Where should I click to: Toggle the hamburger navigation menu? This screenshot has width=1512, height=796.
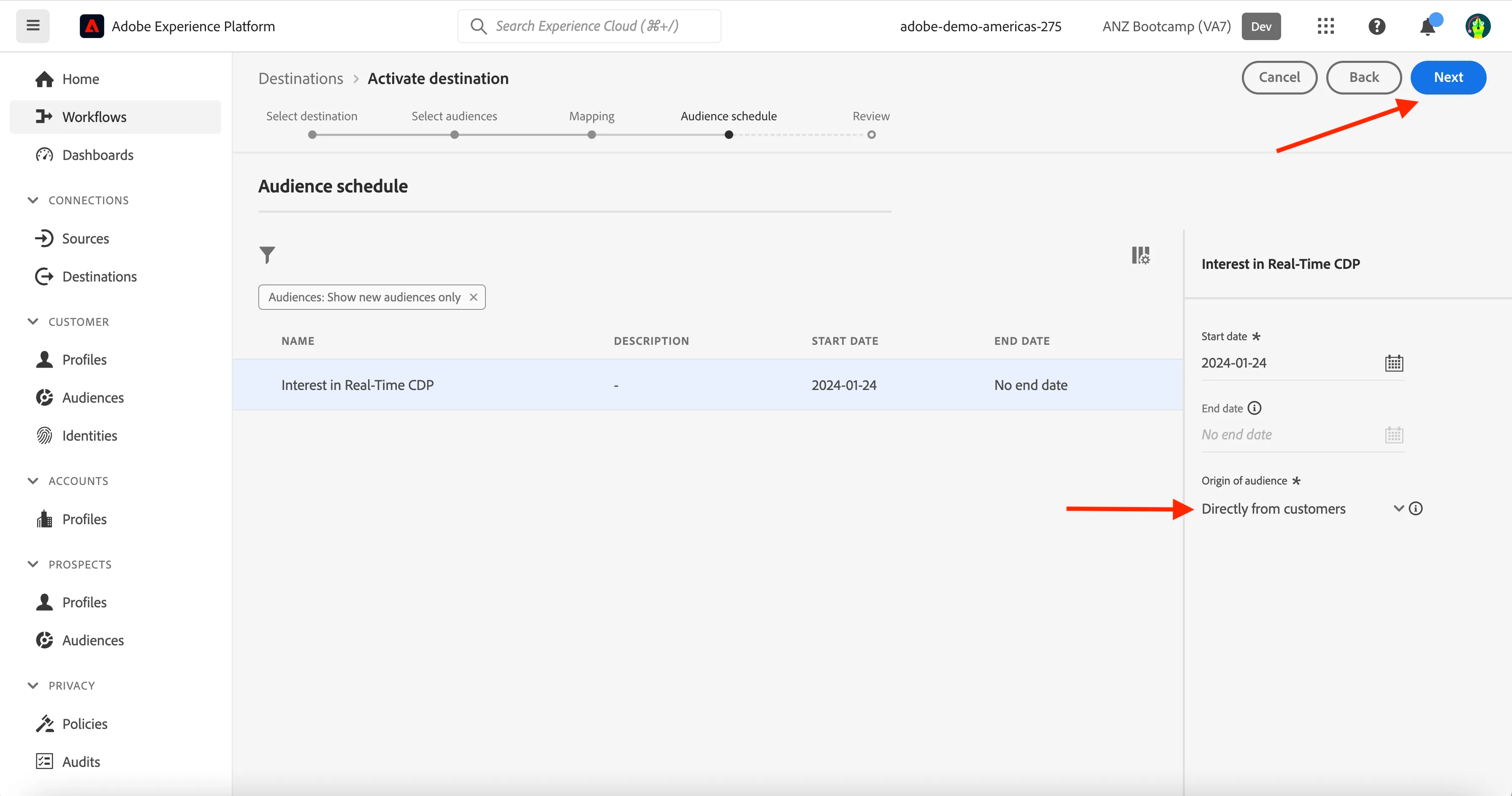click(x=33, y=26)
